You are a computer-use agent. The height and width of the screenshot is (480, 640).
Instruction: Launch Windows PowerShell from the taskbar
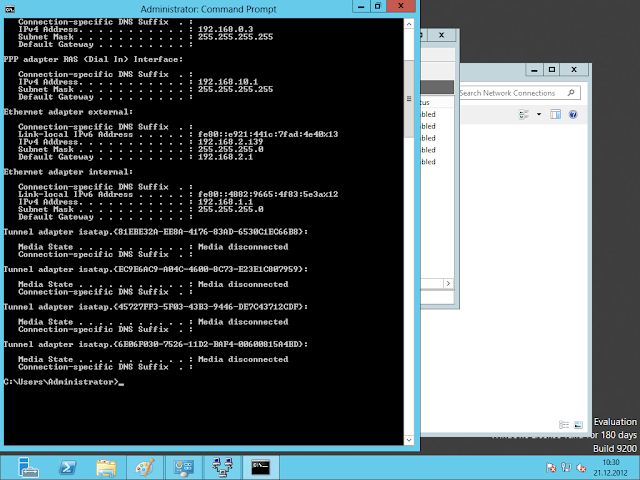pyautogui.click(x=67, y=466)
